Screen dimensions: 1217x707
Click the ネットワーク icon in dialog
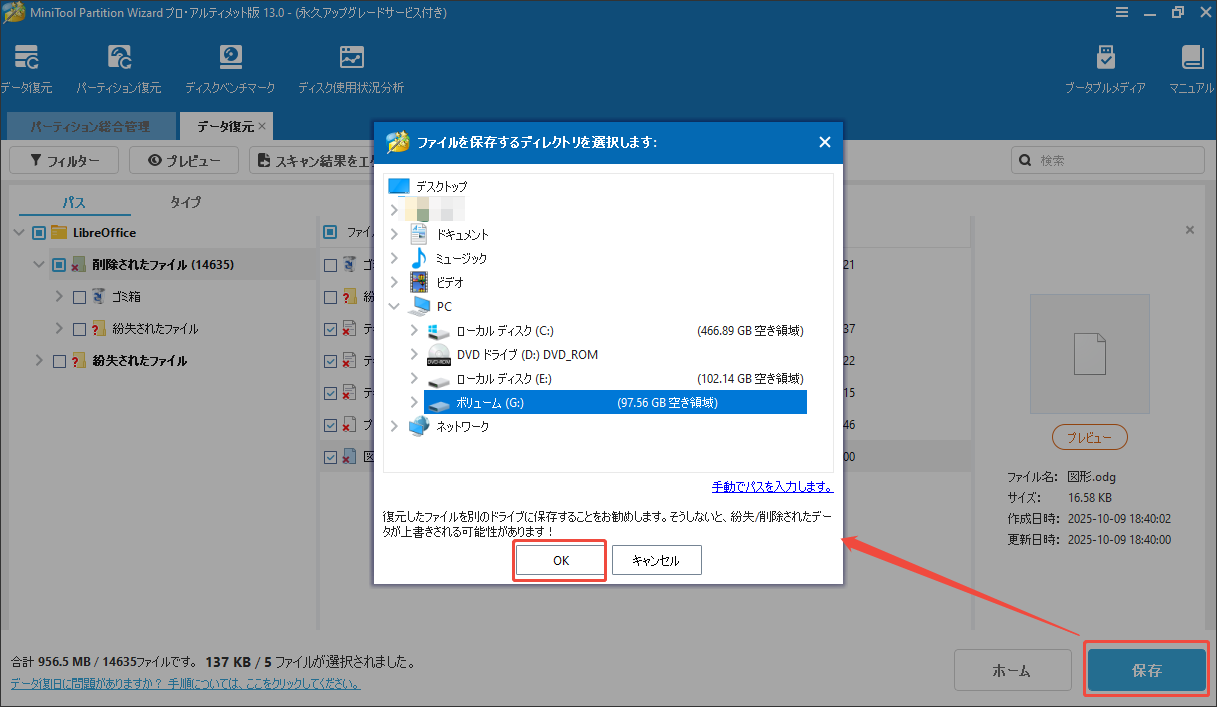[419, 427]
